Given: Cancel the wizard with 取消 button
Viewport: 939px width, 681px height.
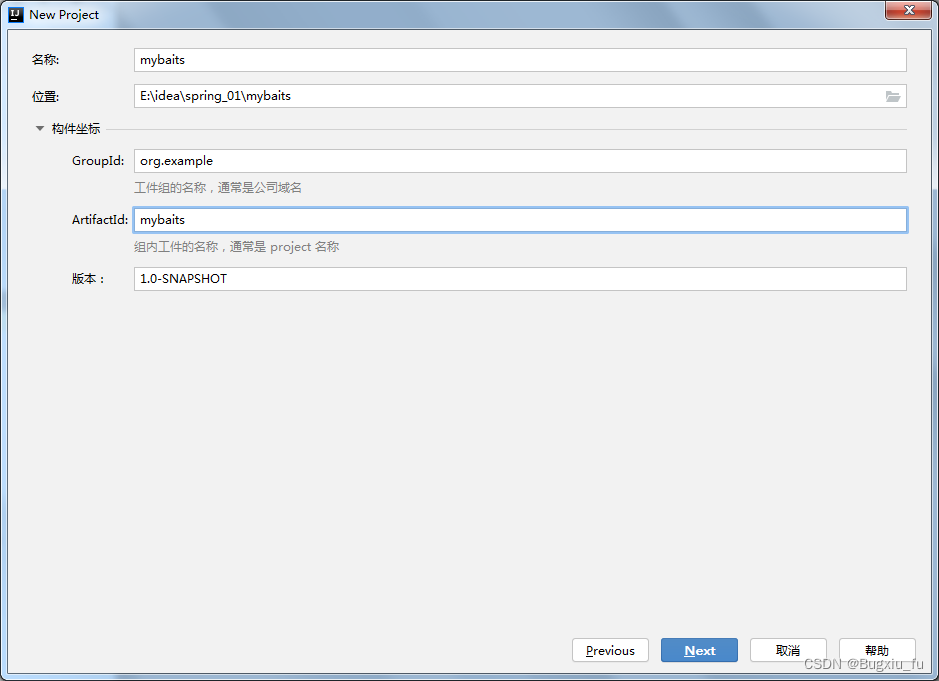Looking at the screenshot, I should pos(788,650).
